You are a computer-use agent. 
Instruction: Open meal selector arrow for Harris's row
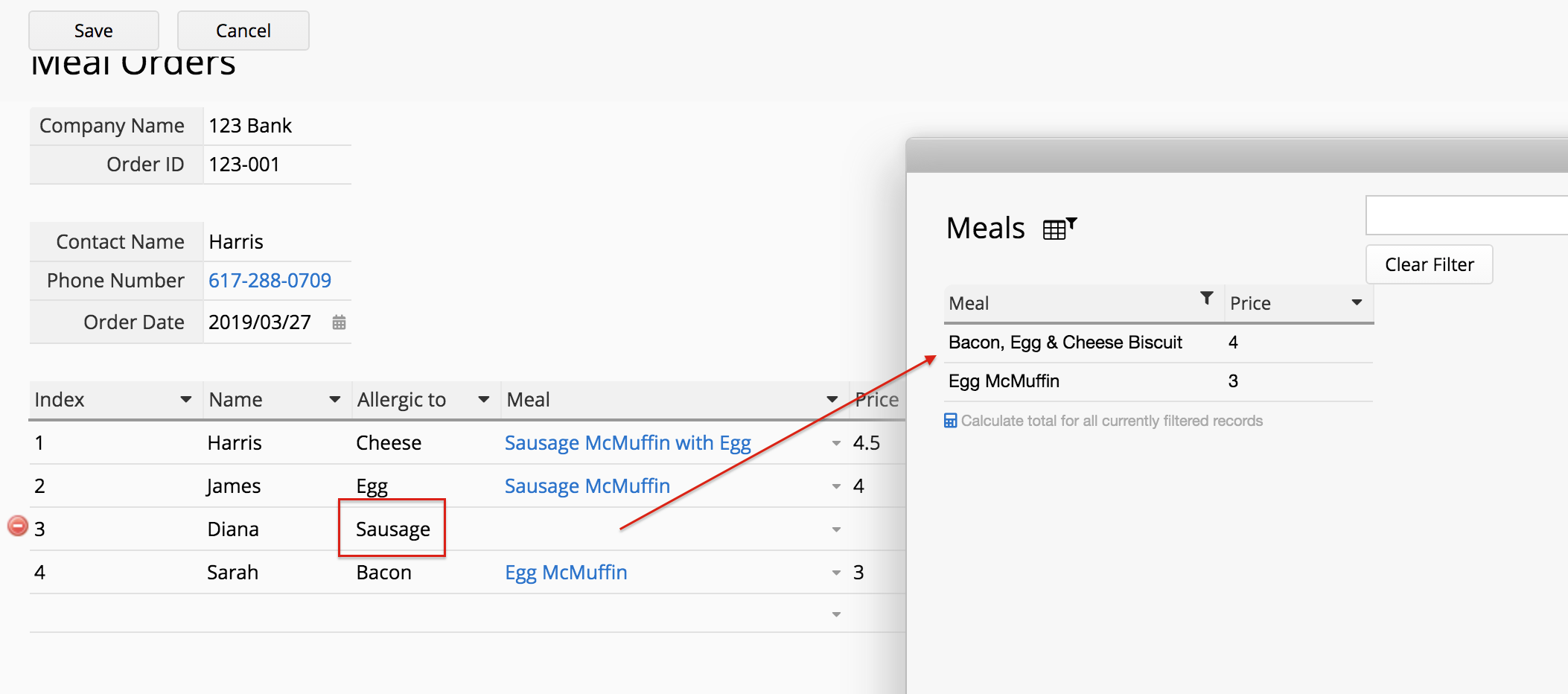pyautogui.click(x=836, y=443)
